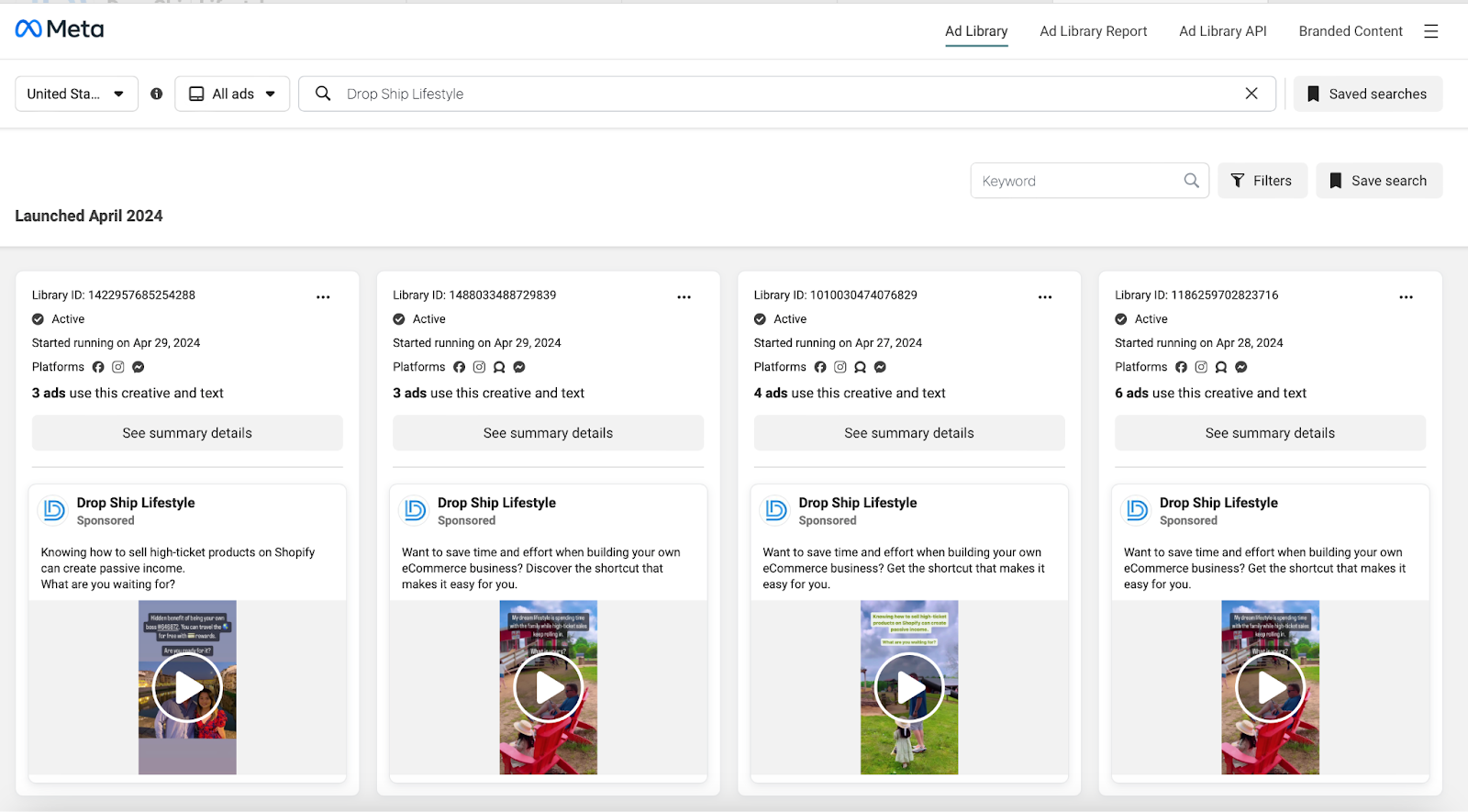See summary details for ad 1186259702823716
Screen dimensions: 1468x812
1271,433
